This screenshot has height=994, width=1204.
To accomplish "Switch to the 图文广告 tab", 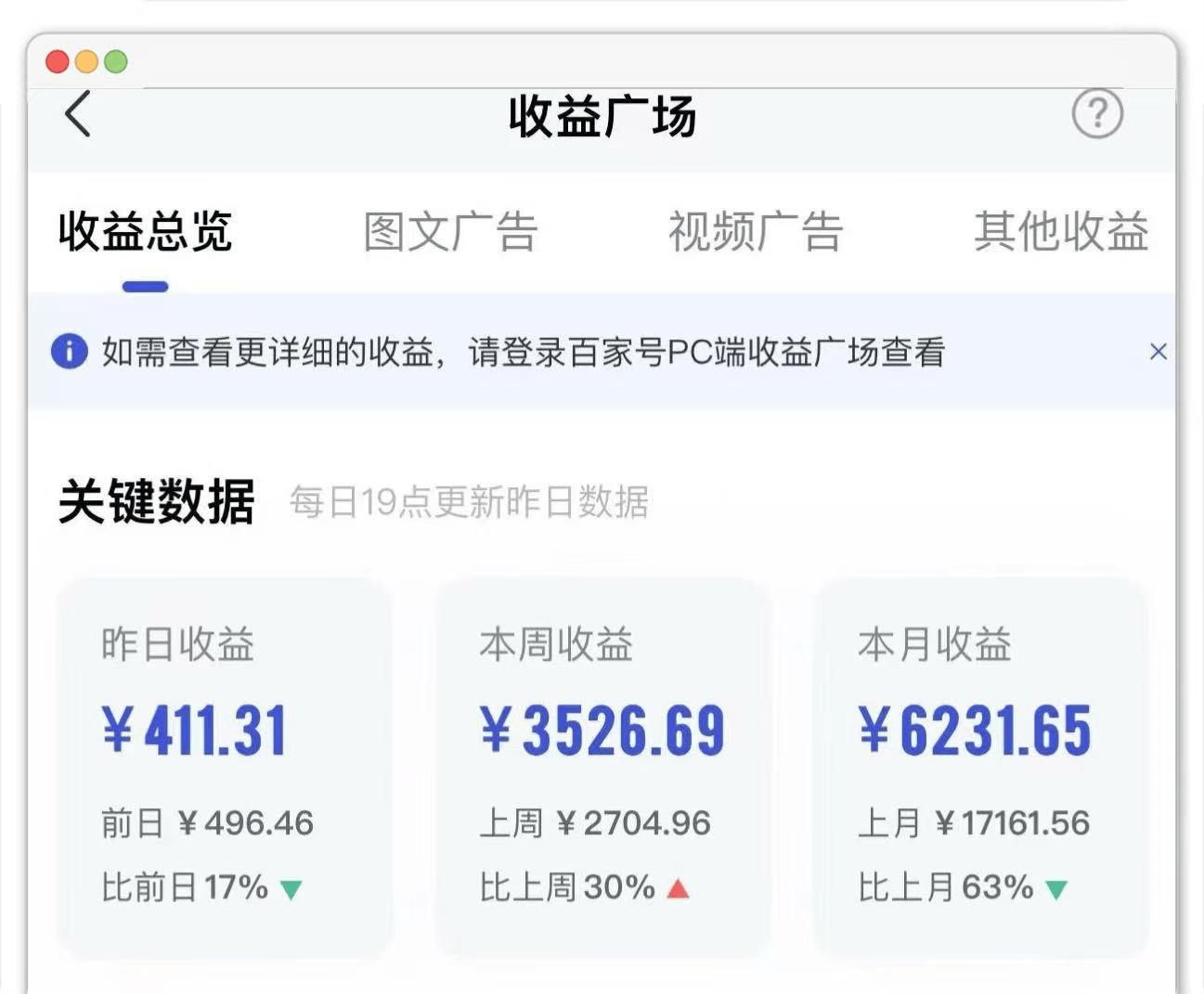I will tap(450, 232).
